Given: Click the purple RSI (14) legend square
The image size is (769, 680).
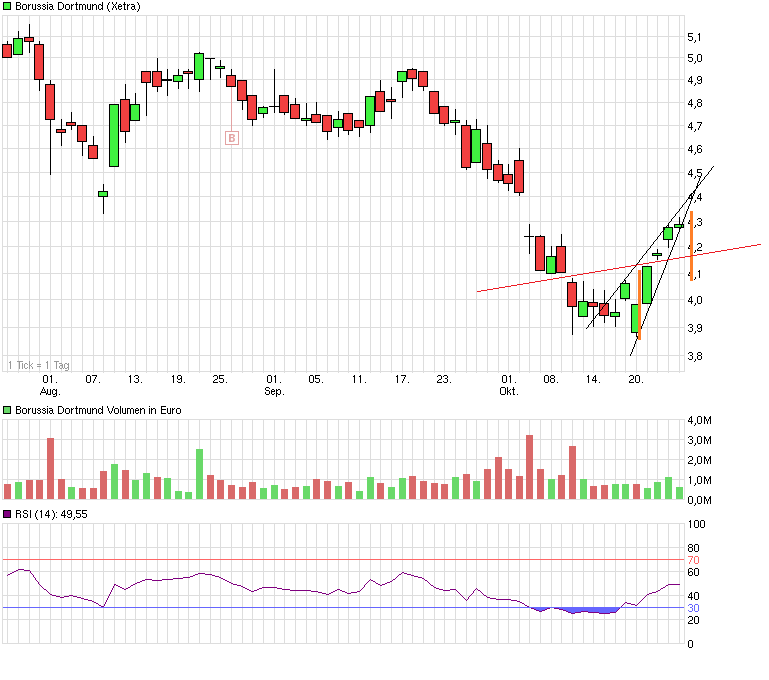Looking at the screenshot, I should (x=7, y=514).
